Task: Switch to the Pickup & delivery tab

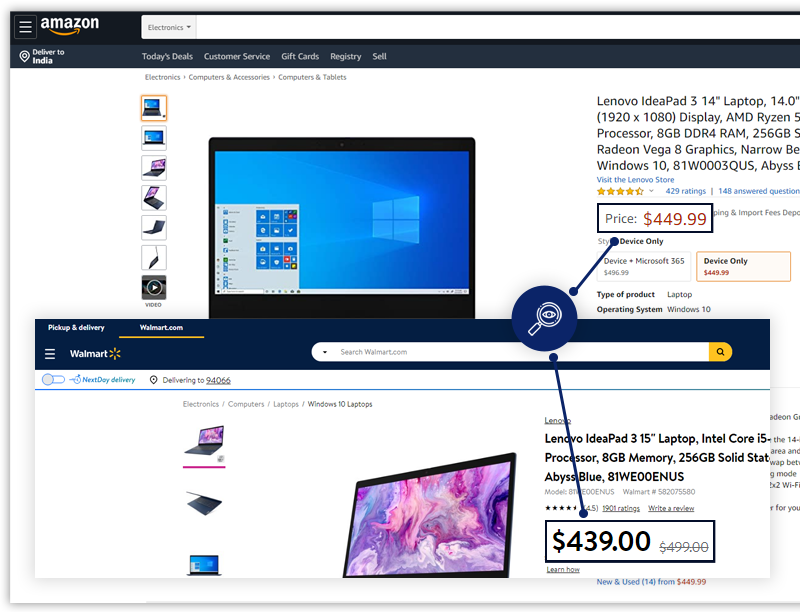Action: point(76,328)
